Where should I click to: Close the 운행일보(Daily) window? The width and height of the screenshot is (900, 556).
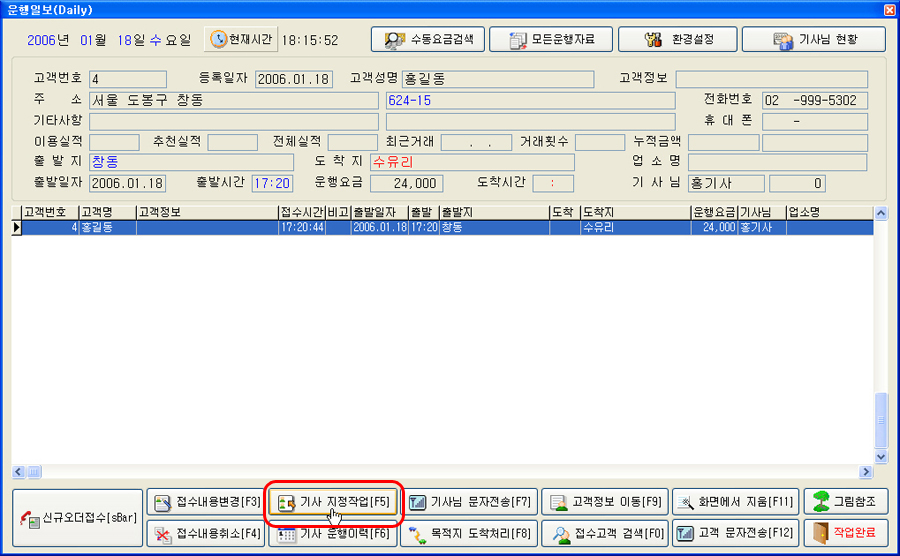click(890, 9)
